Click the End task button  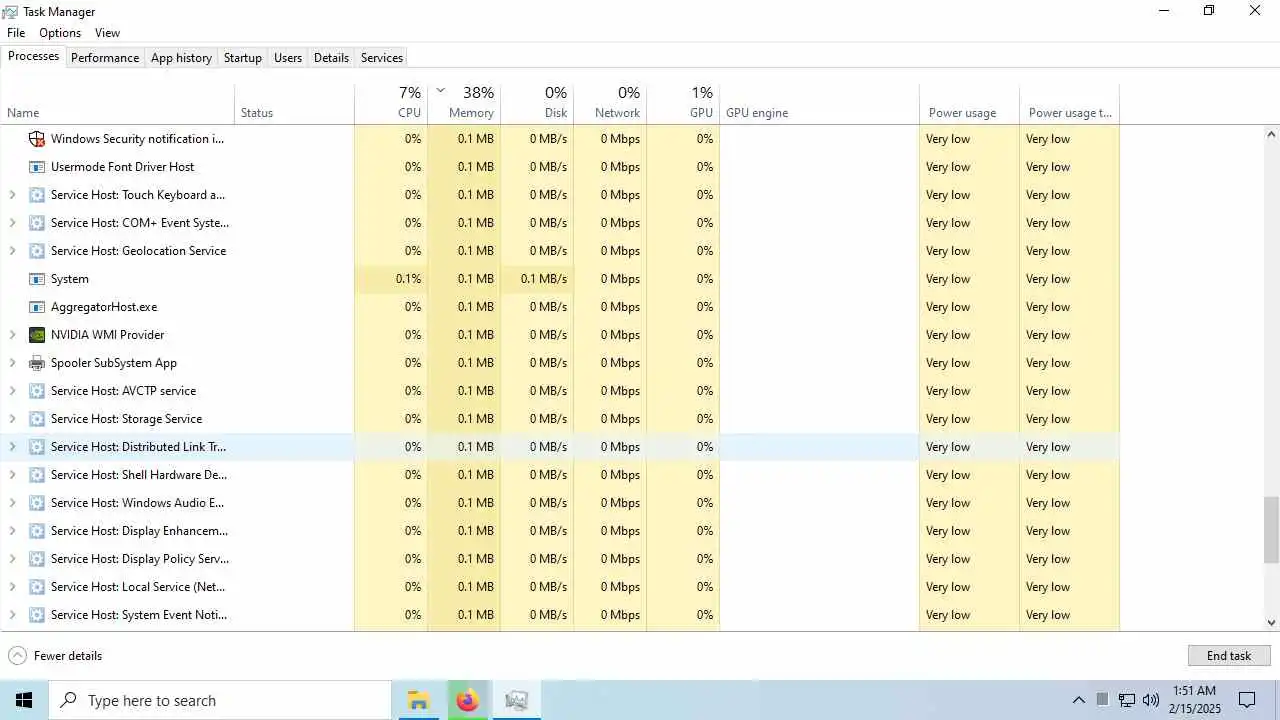(1229, 656)
